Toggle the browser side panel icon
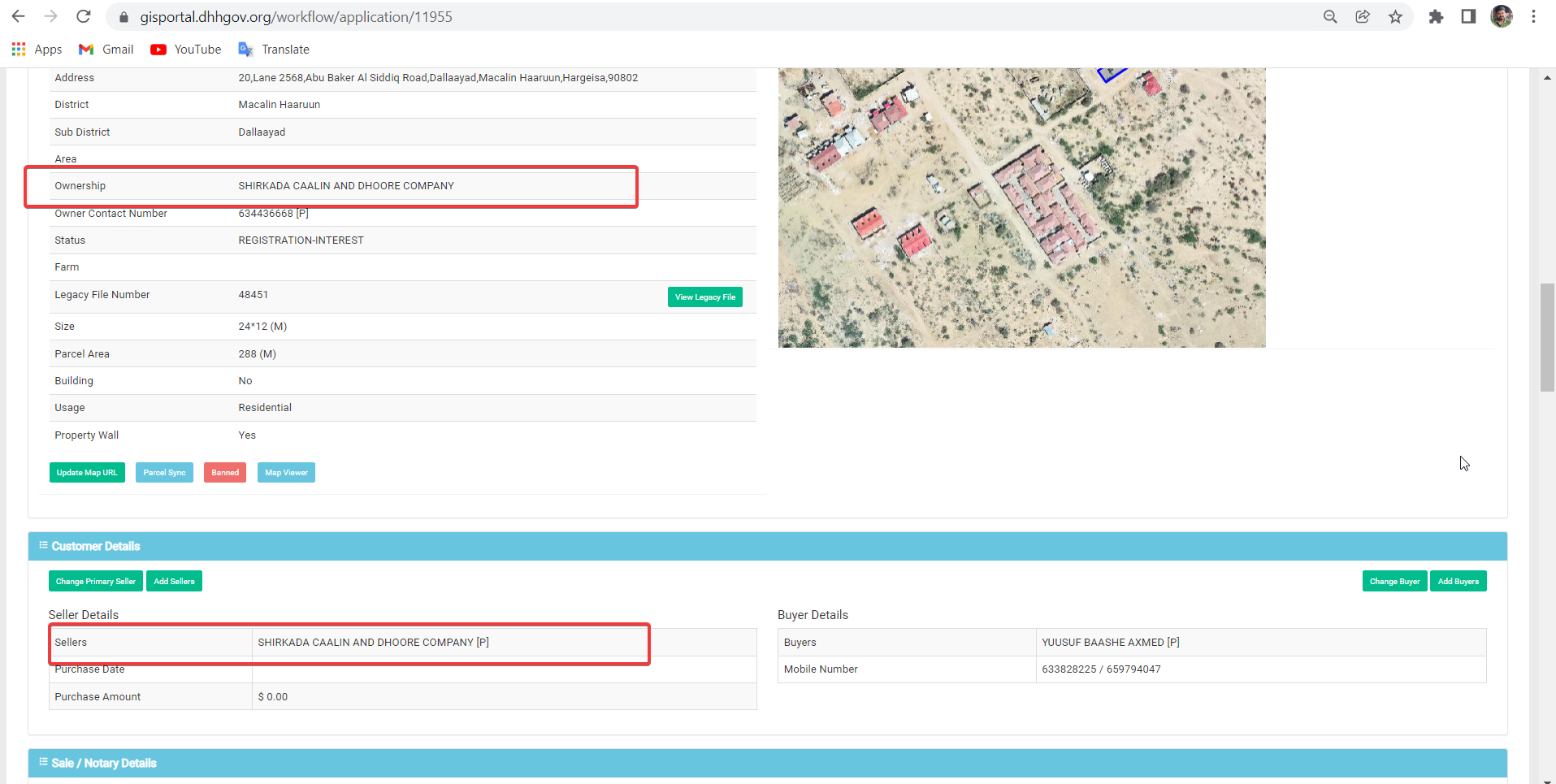Viewport: 1556px width, 784px height. [x=1468, y=16]
